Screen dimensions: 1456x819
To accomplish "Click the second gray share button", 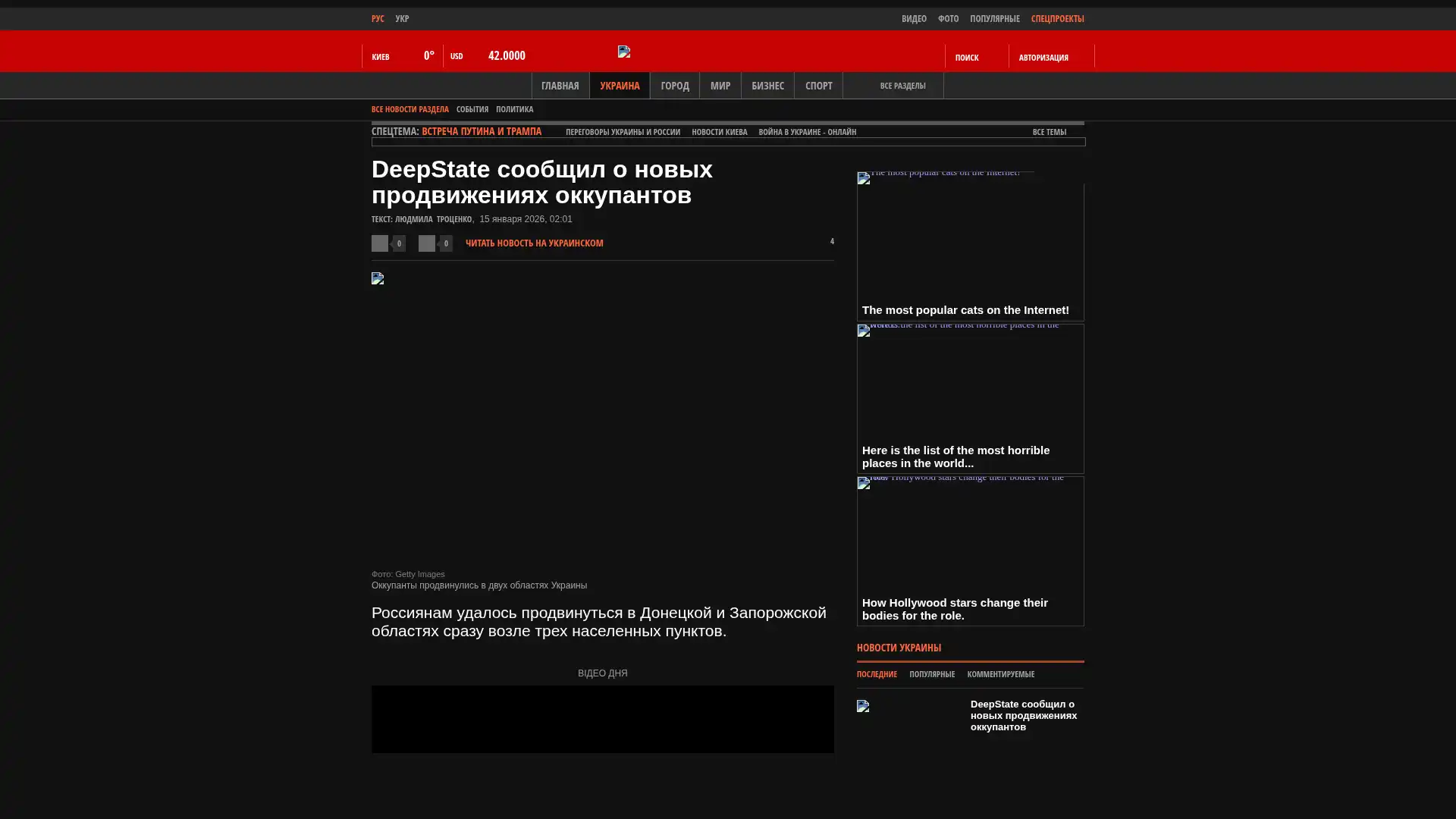I will point(427,243).
